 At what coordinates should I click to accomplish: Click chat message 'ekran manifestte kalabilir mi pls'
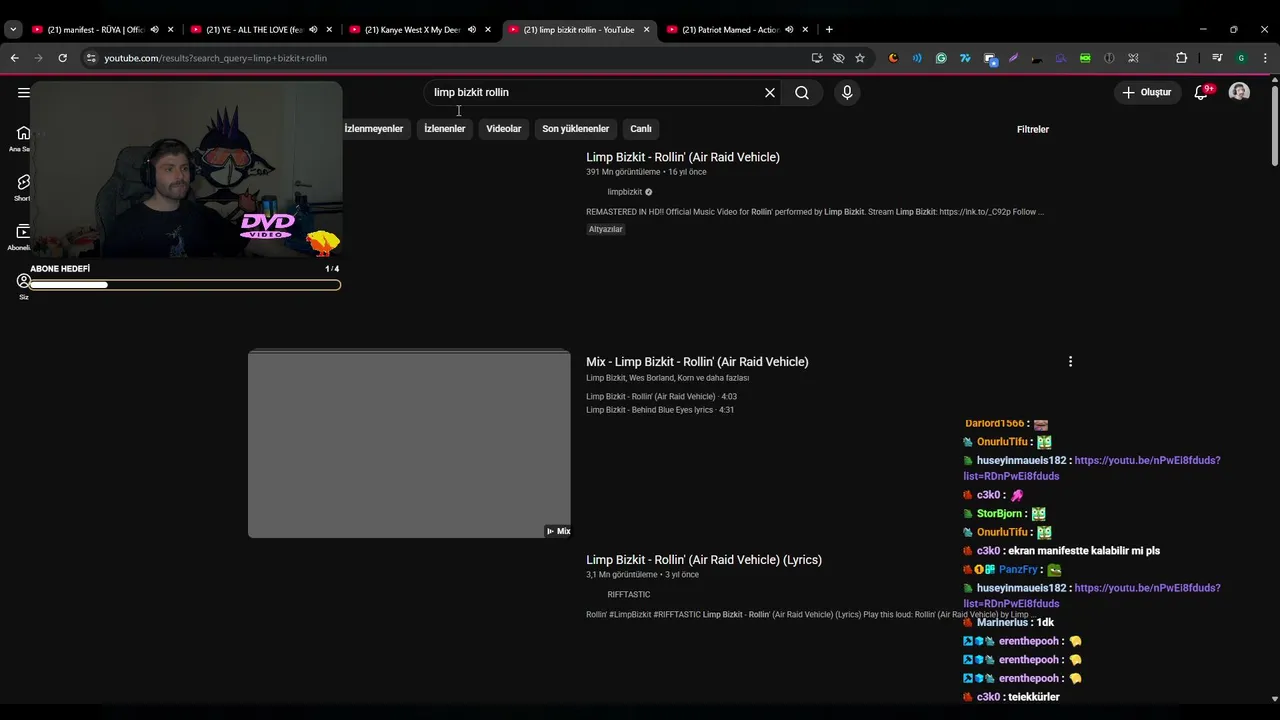point(1085,551)
